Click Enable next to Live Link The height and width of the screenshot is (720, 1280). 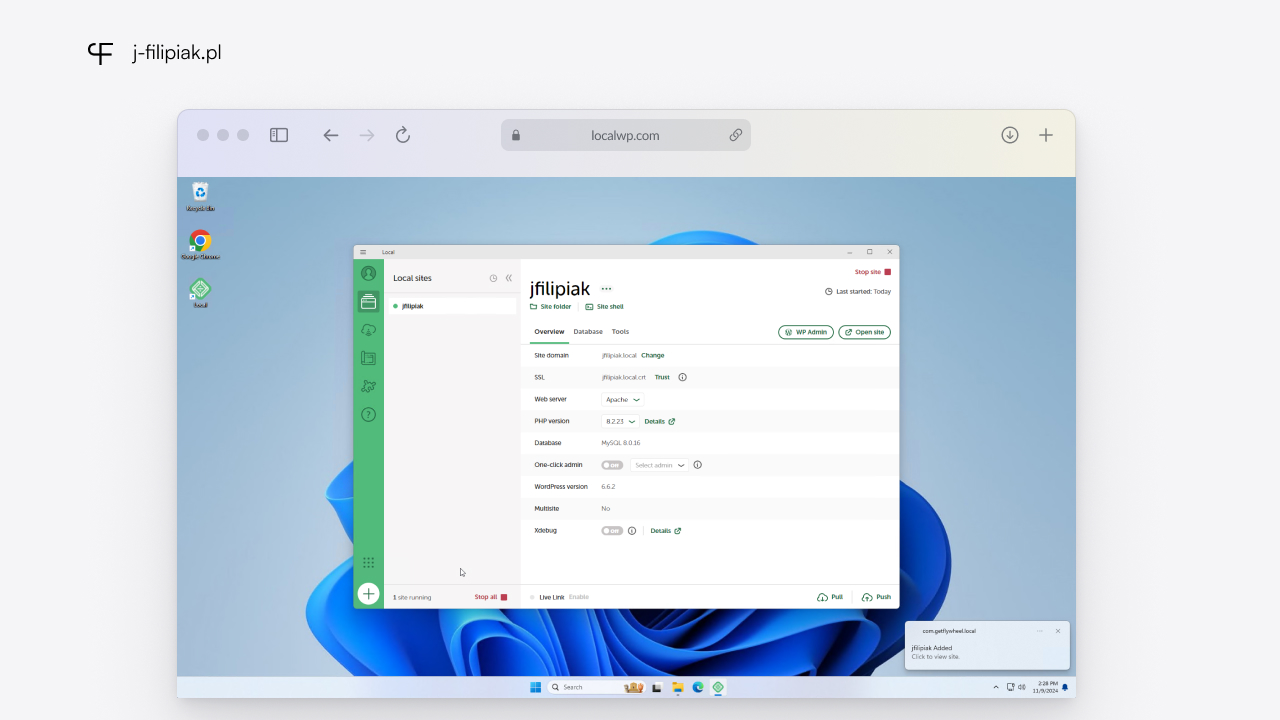(579, 597)
